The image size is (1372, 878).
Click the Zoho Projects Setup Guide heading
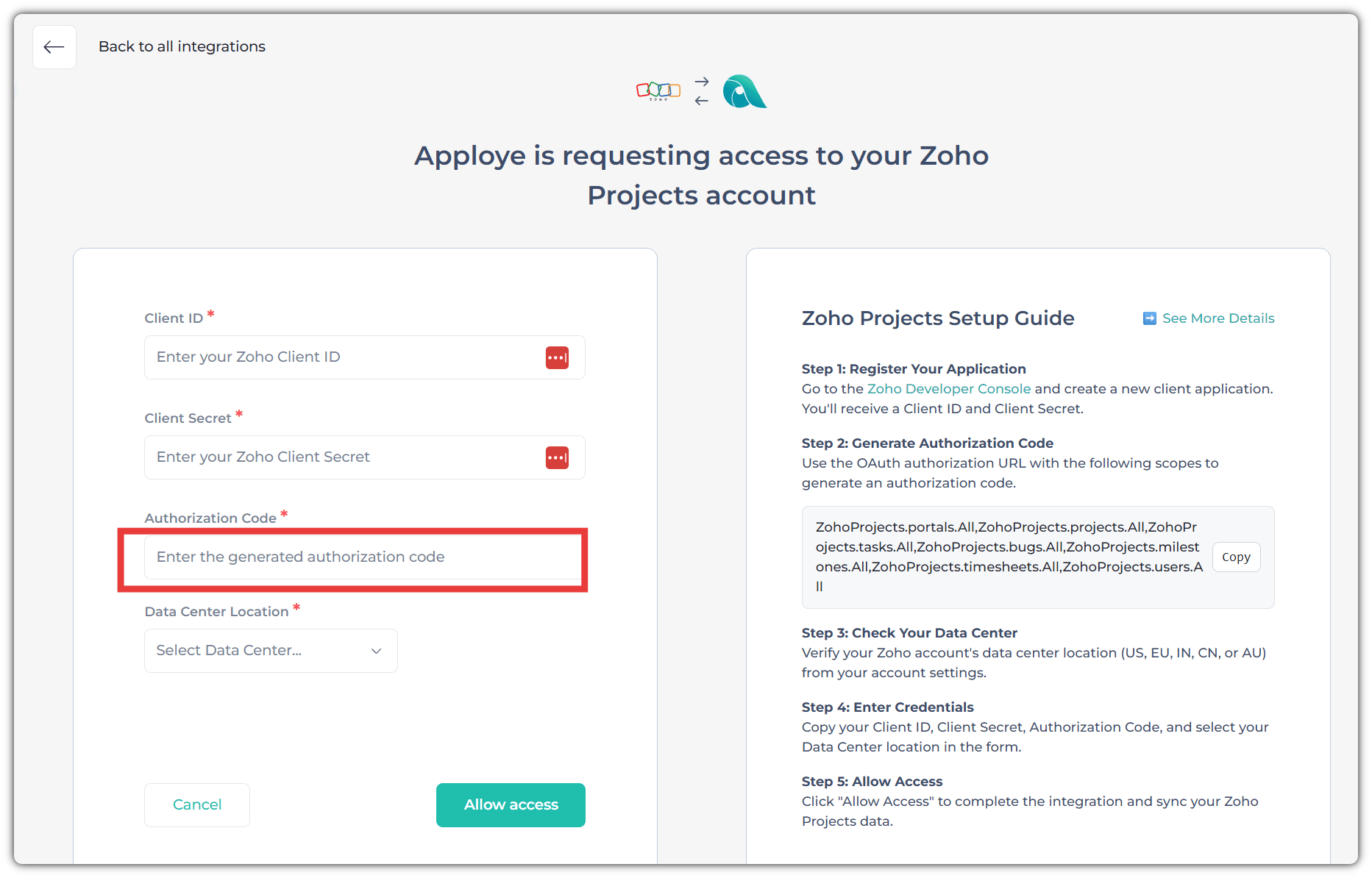[937, 318]
